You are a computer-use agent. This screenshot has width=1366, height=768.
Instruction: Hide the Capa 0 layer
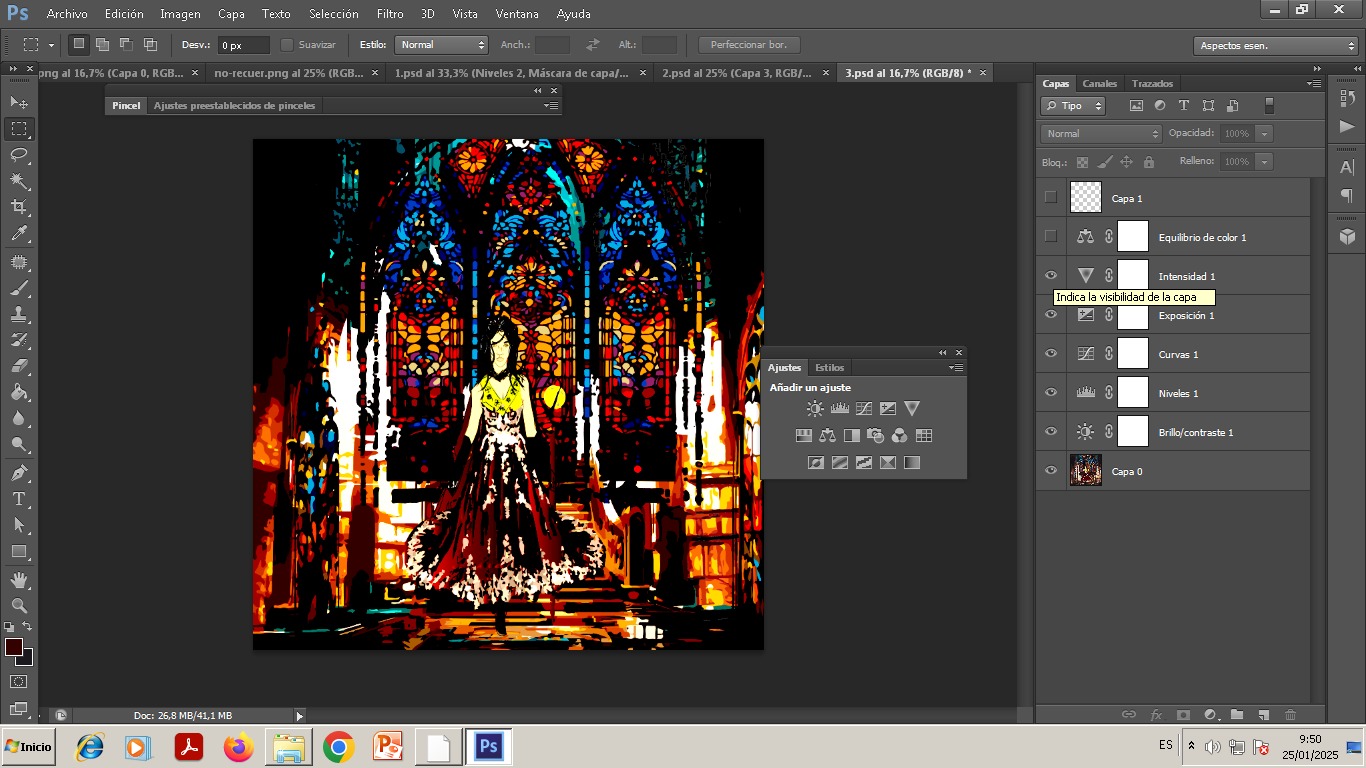1050,470
